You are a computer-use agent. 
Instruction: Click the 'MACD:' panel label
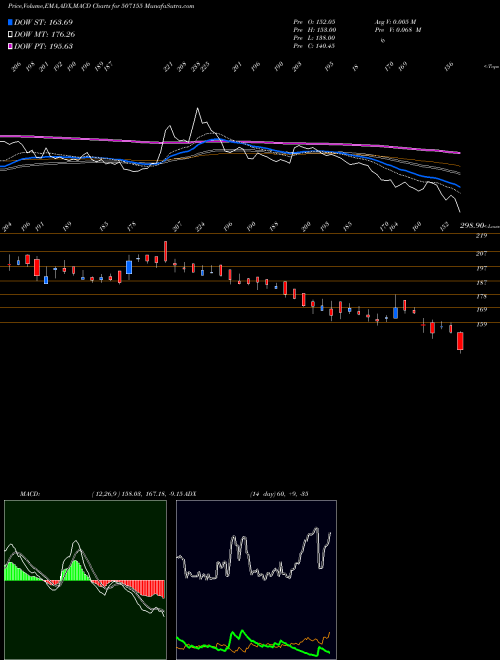click(x=30, y=494)
